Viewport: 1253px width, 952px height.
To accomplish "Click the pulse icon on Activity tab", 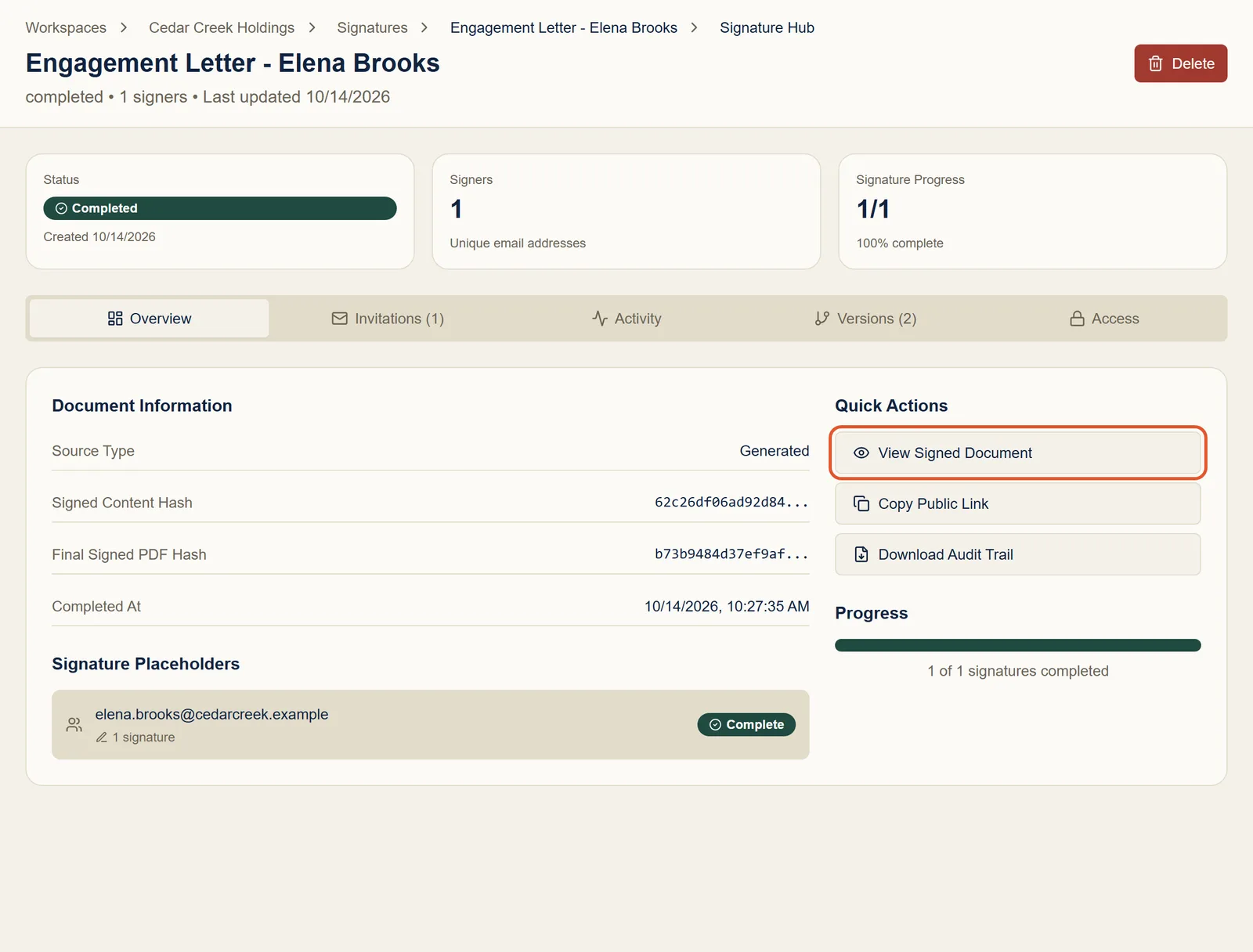I will 600,318.
